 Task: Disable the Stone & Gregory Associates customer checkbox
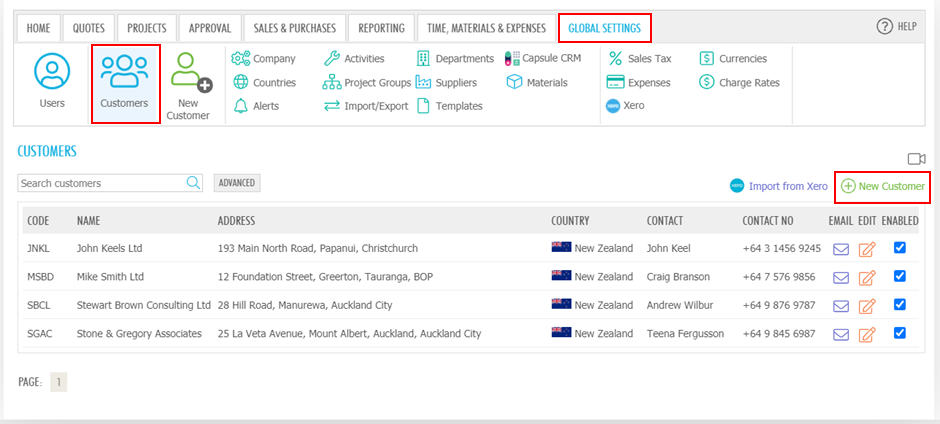pos(899,332)
